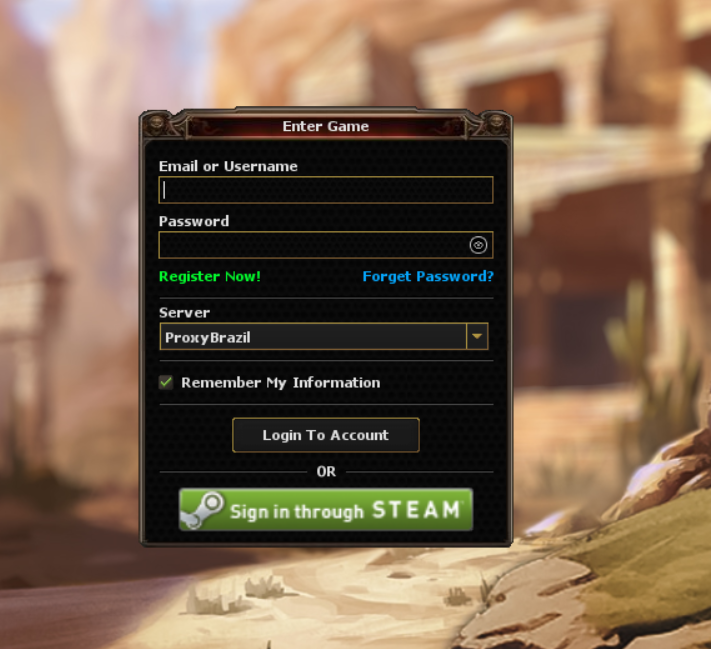
Task: Sign in through STEAM button
Action: click(326, 510)
